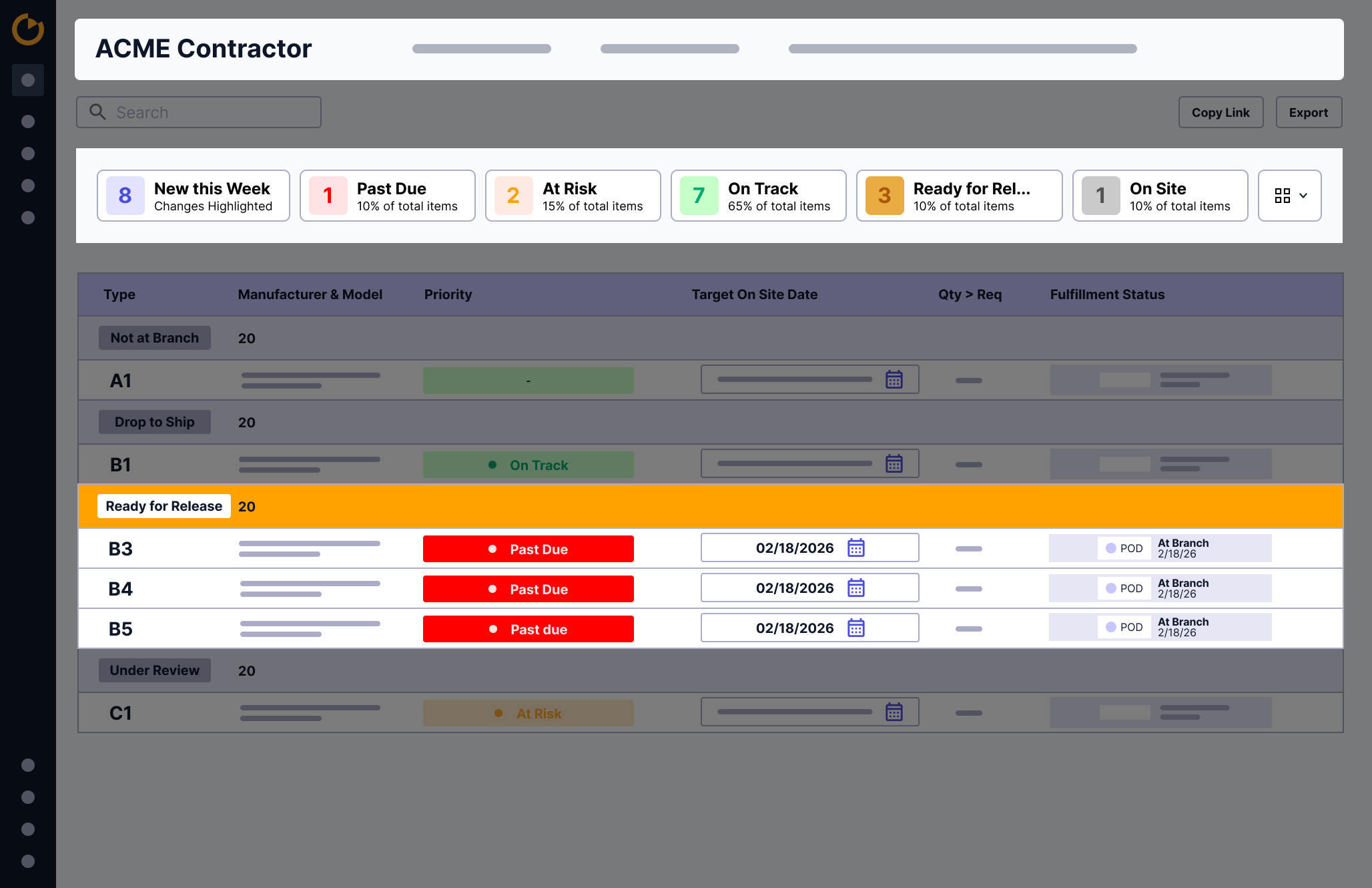The width and height of the screenshot is (1372, 888).
Task: Click the red Past Due badge for B3
Action: (529, 549)
